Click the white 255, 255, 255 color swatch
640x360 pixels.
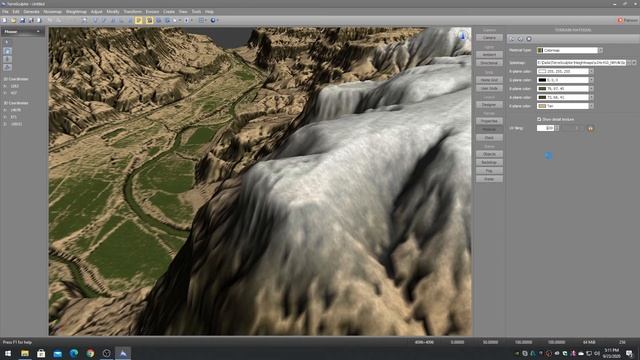[542, 71]
